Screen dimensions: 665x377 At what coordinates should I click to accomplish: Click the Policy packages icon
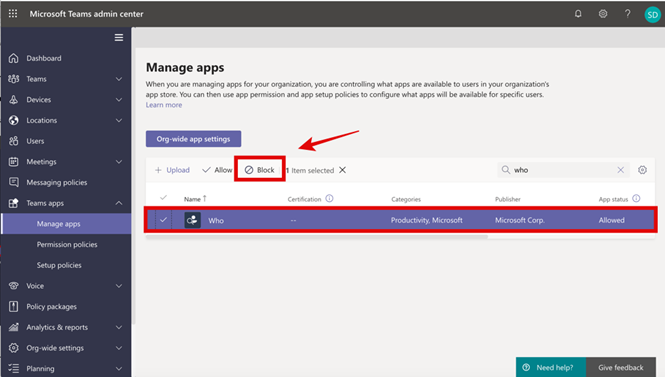14,306
